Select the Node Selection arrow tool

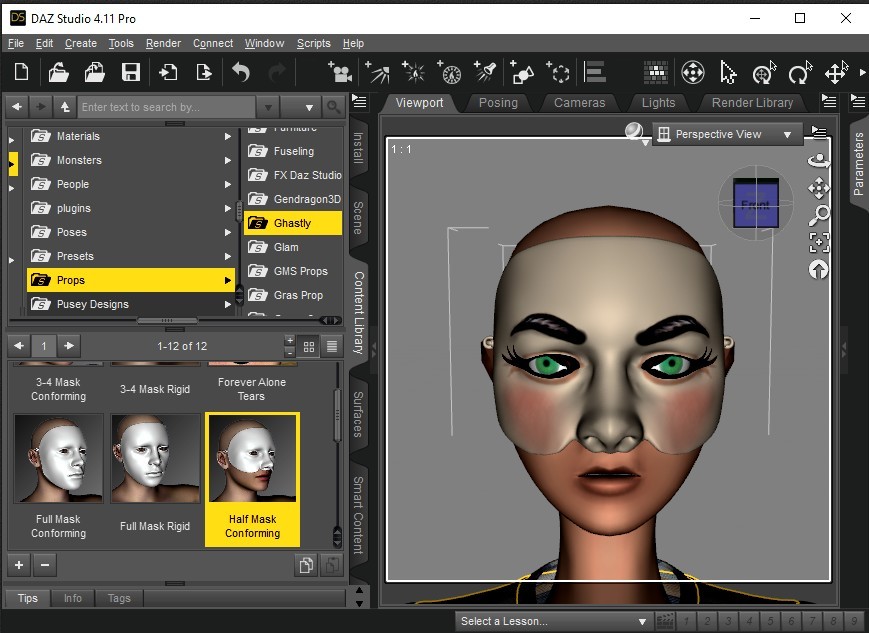pos(728,73)
